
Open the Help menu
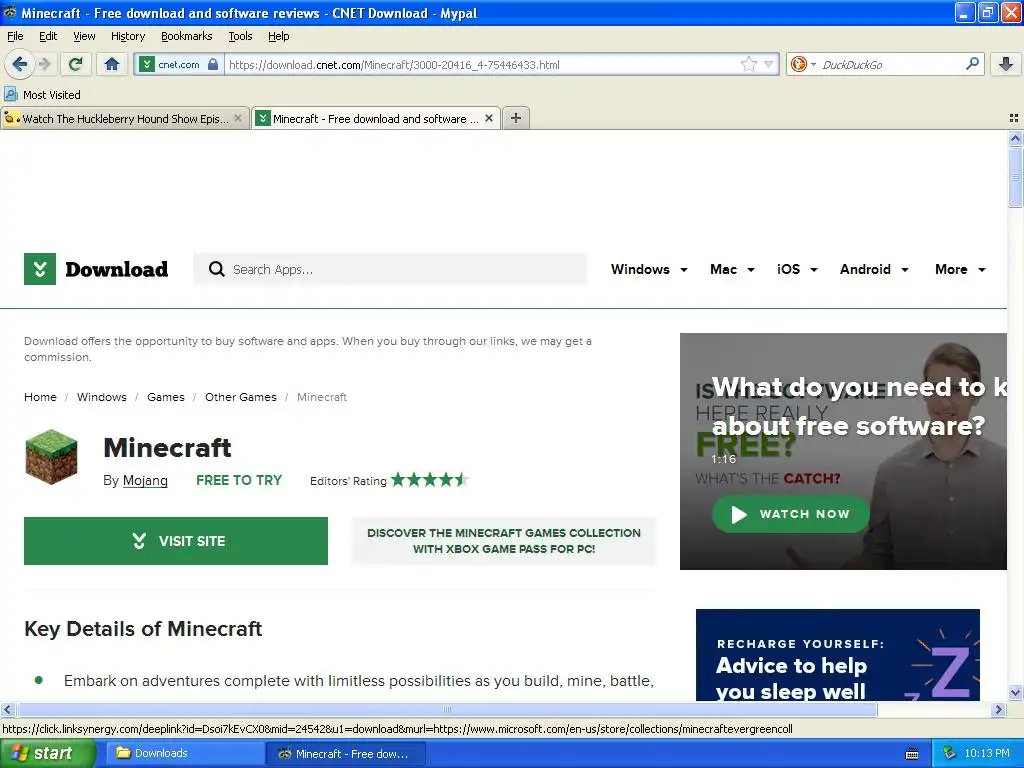click(278, 36)
